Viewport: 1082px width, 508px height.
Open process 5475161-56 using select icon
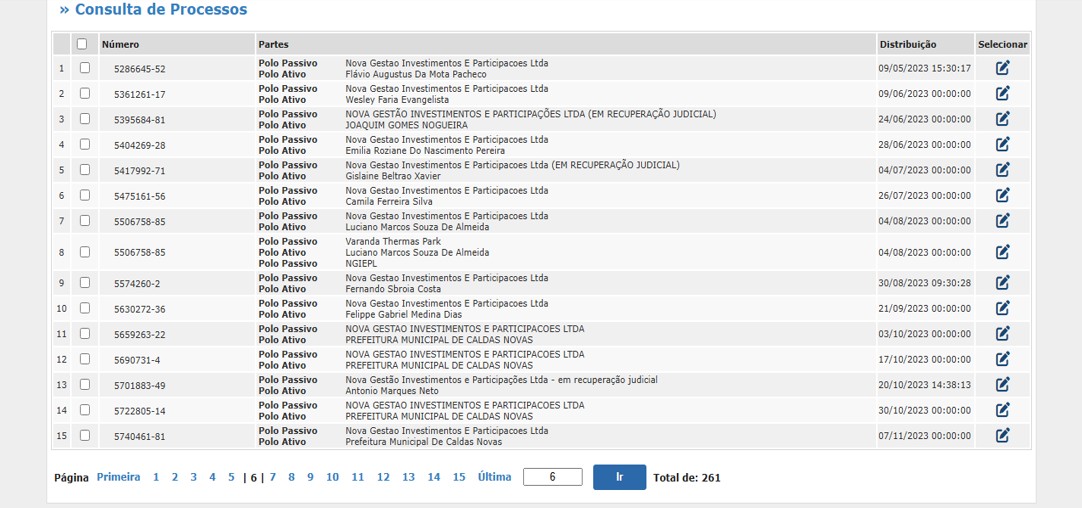tap(1002, 195)
